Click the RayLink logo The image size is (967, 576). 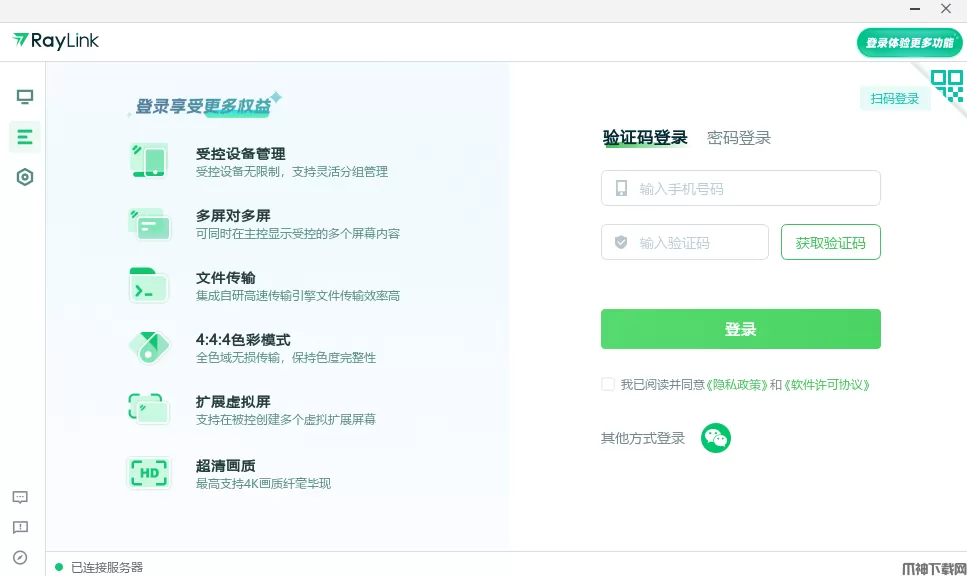pos(55,41)
